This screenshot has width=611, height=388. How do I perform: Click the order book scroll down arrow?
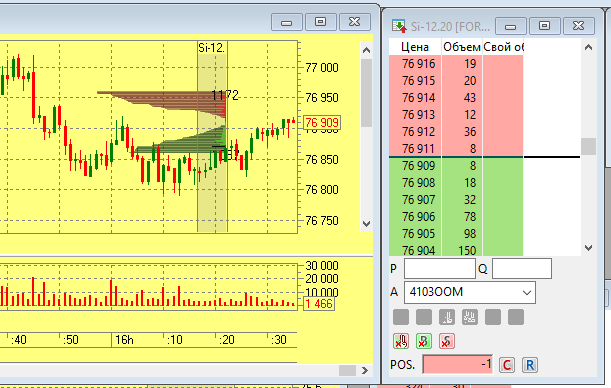click(x=588, y=247)
